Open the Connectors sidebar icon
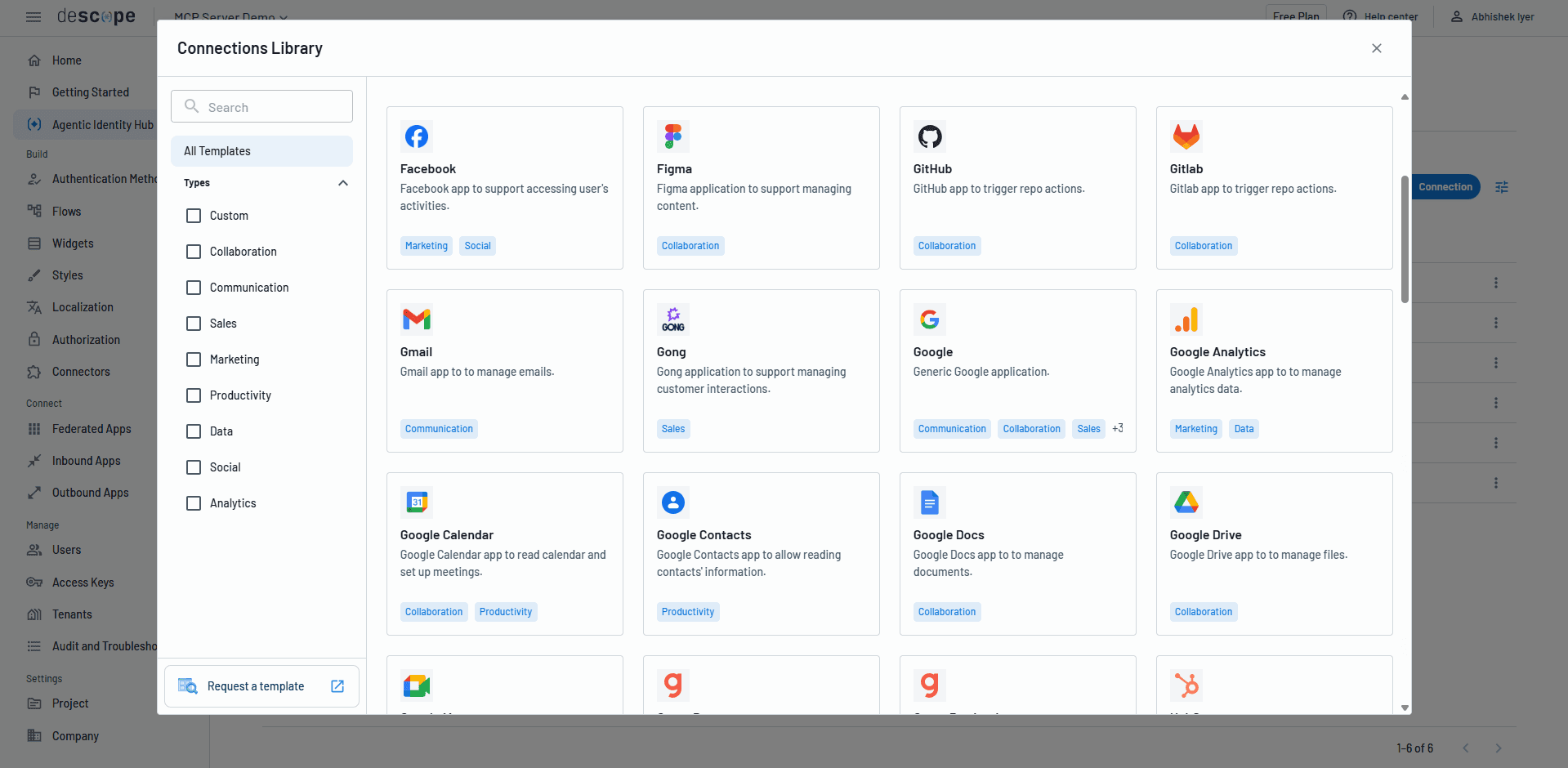This screenshot has height=768, width=1568. point(34,372)
